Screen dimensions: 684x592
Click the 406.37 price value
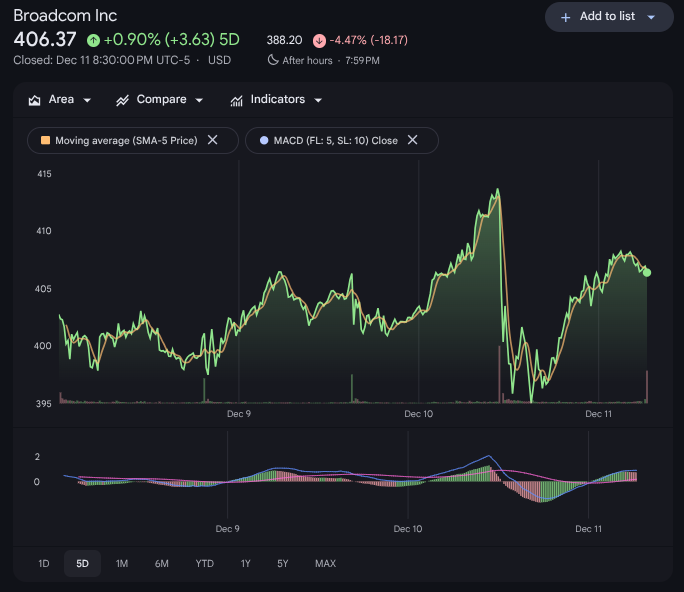pyautogui.click(x=45, y=40)
